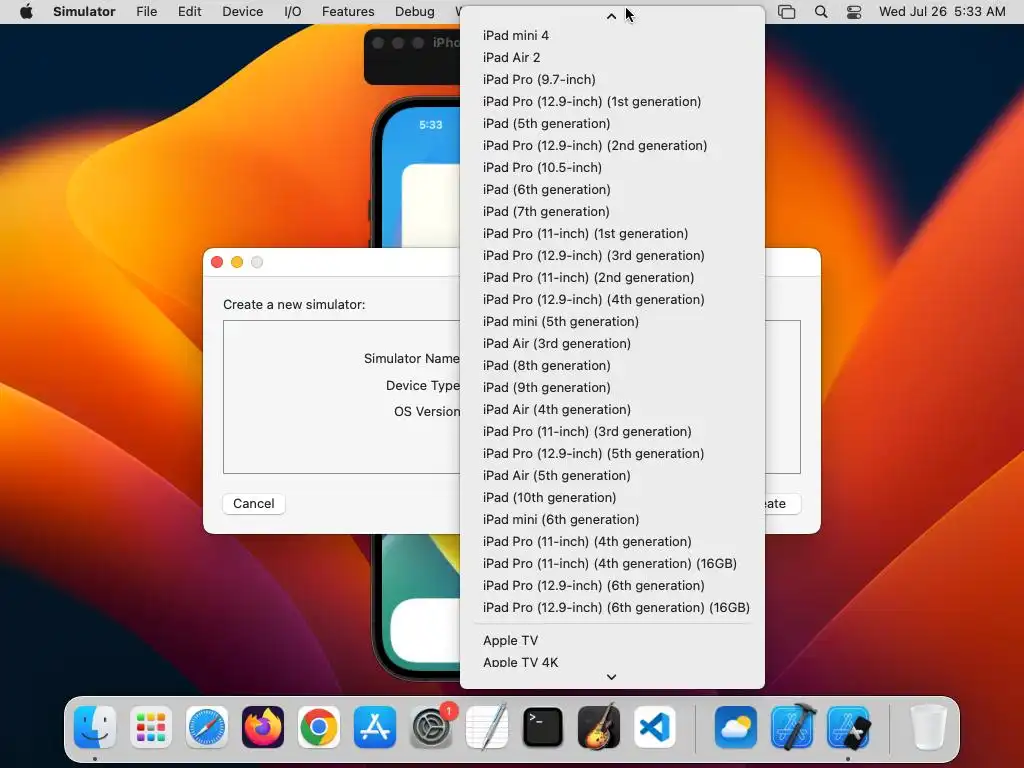Choose iPad mini (5th generation)
Screen dimensions: 1024x768
[613, 321]
